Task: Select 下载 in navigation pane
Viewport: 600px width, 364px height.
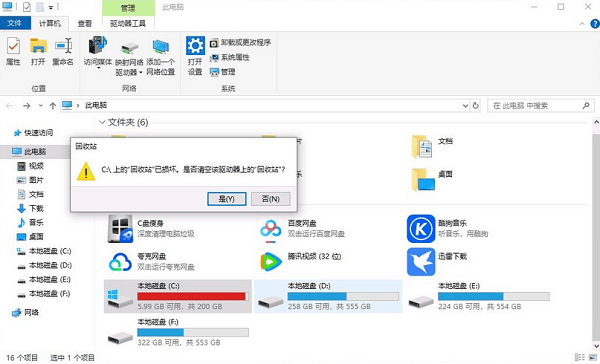Action: point(36,208)
